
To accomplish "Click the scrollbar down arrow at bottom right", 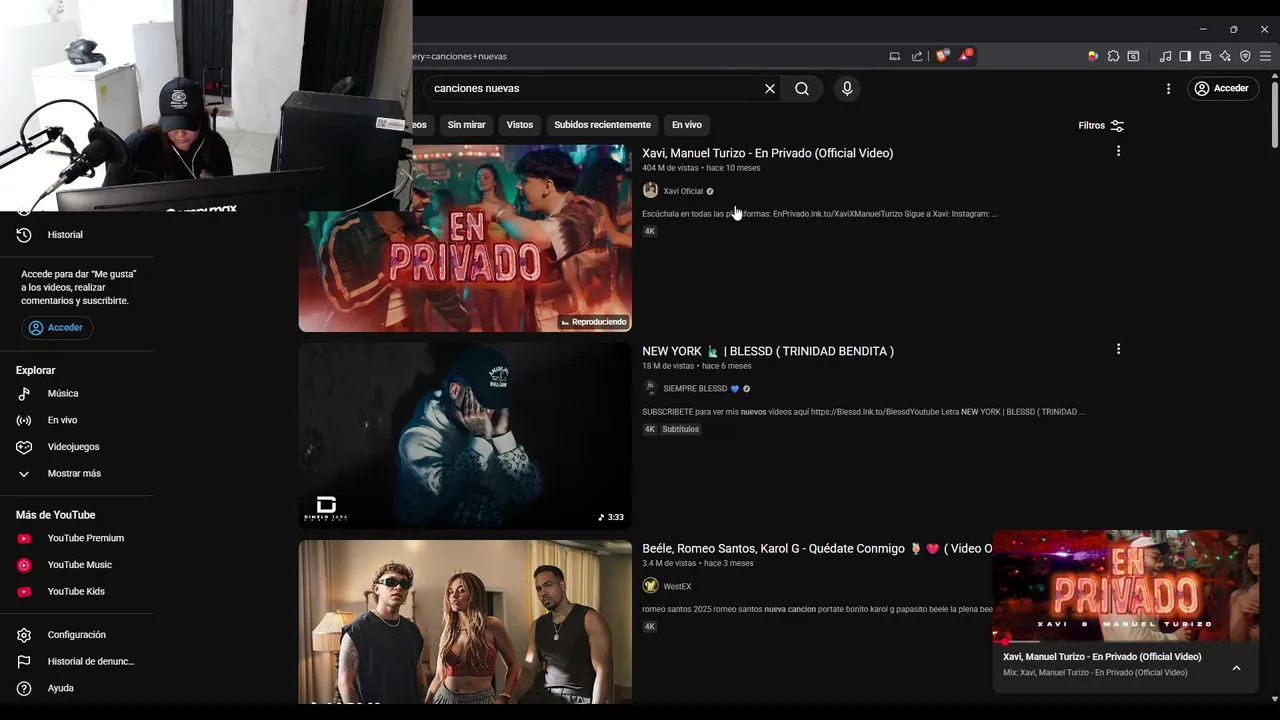I will pyautogui.click(x=1274, y=698).
